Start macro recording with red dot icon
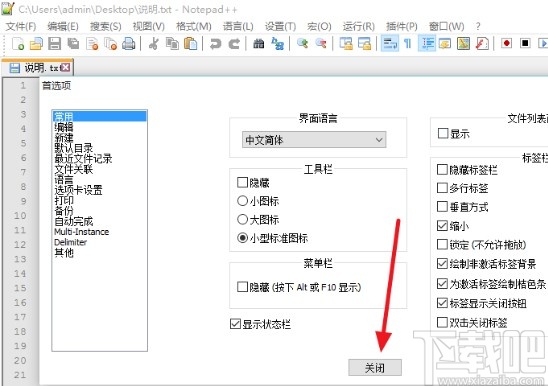This screenshot has width=548, height=386. coord(506,44)
